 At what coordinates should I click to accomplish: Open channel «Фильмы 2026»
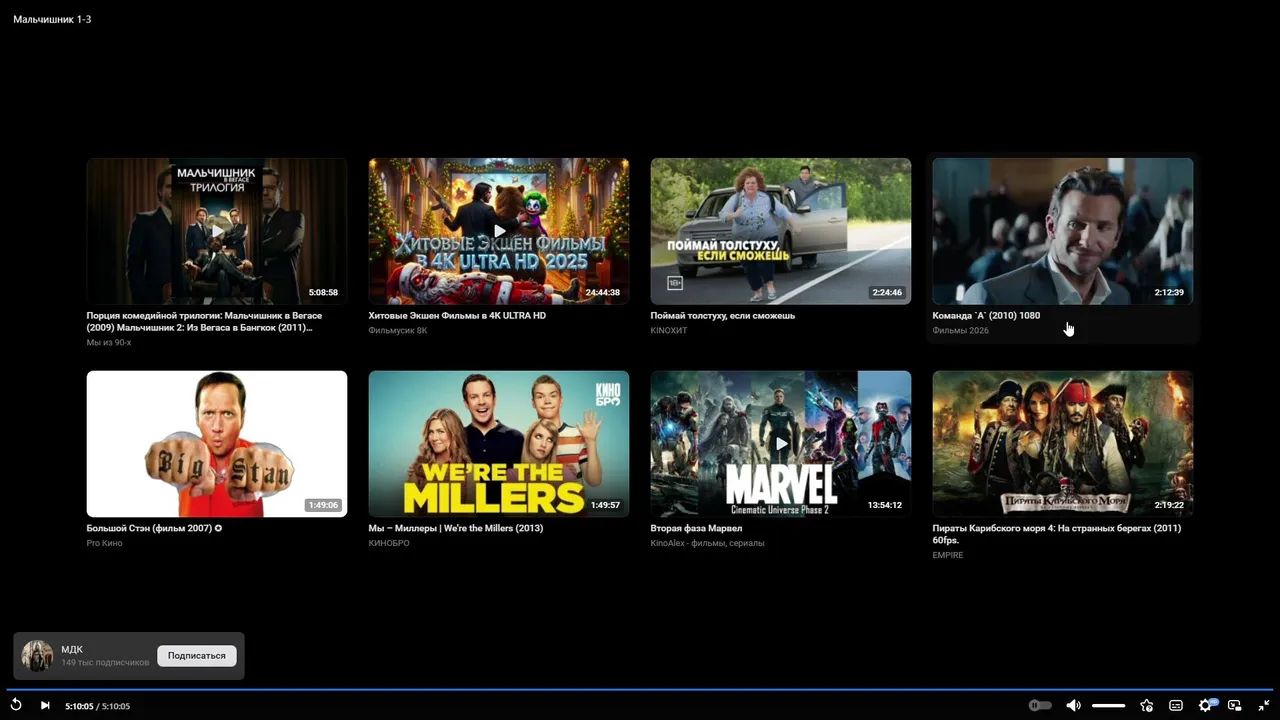pyautogui.click(x=961, y=331)
